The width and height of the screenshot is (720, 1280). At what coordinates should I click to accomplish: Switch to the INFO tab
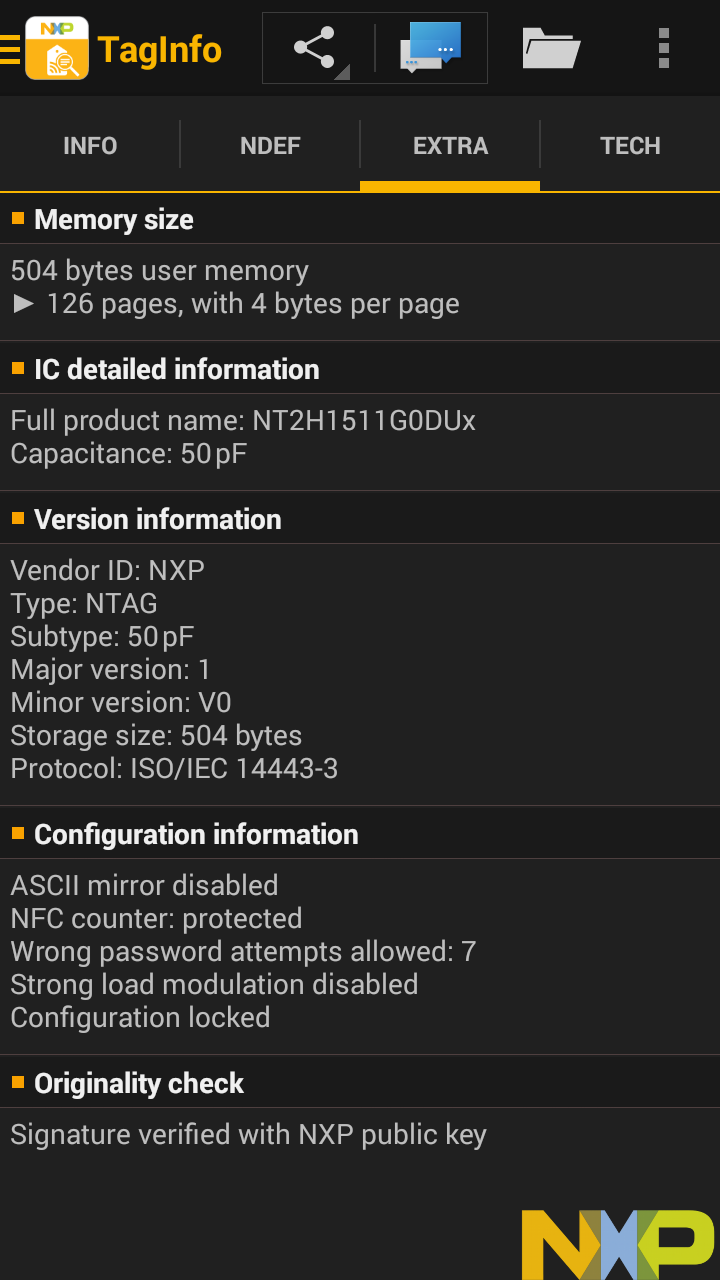pyautogui.click(x=90, y=146)
